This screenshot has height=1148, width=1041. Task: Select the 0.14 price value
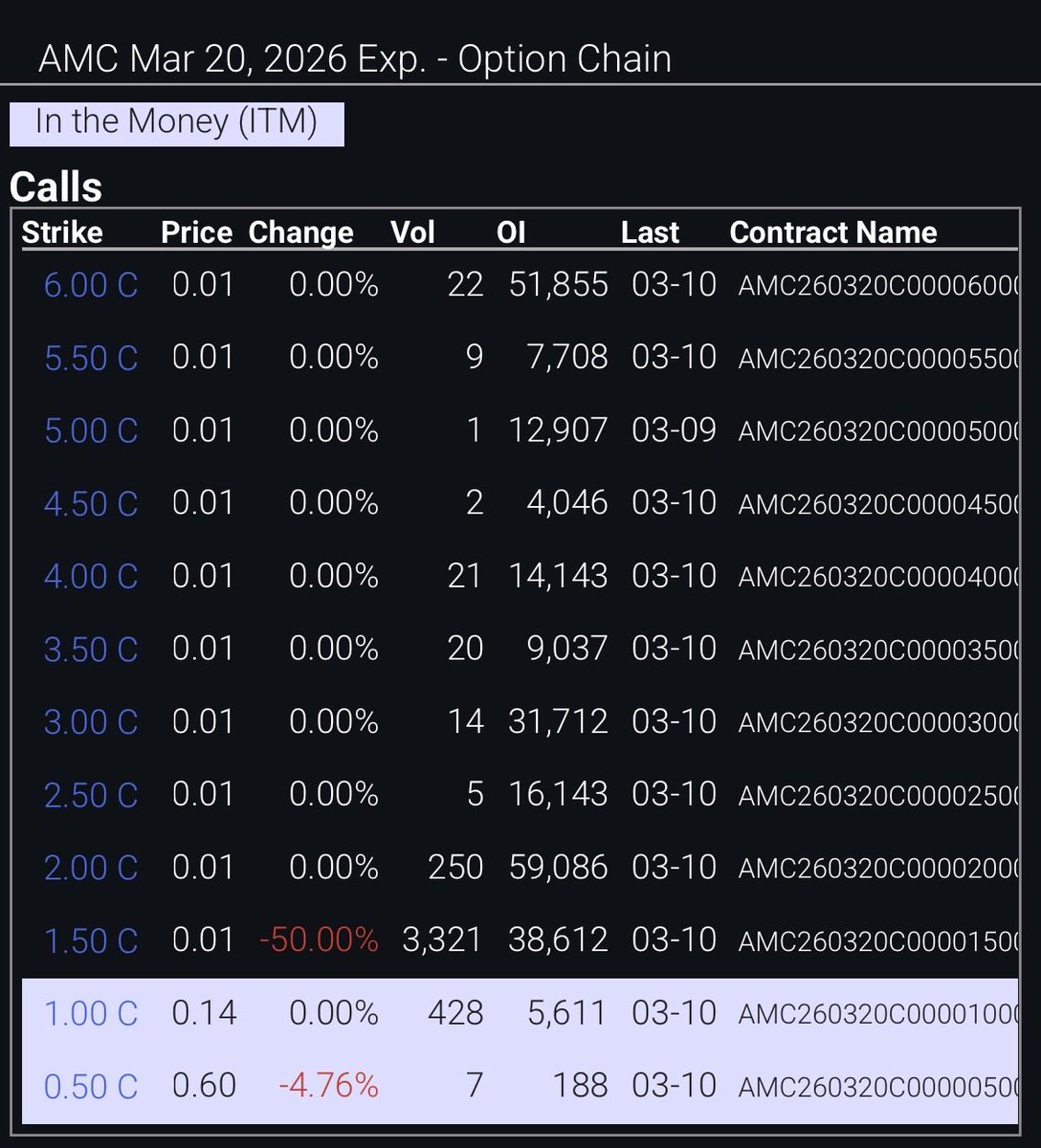tap(204, 1013)
